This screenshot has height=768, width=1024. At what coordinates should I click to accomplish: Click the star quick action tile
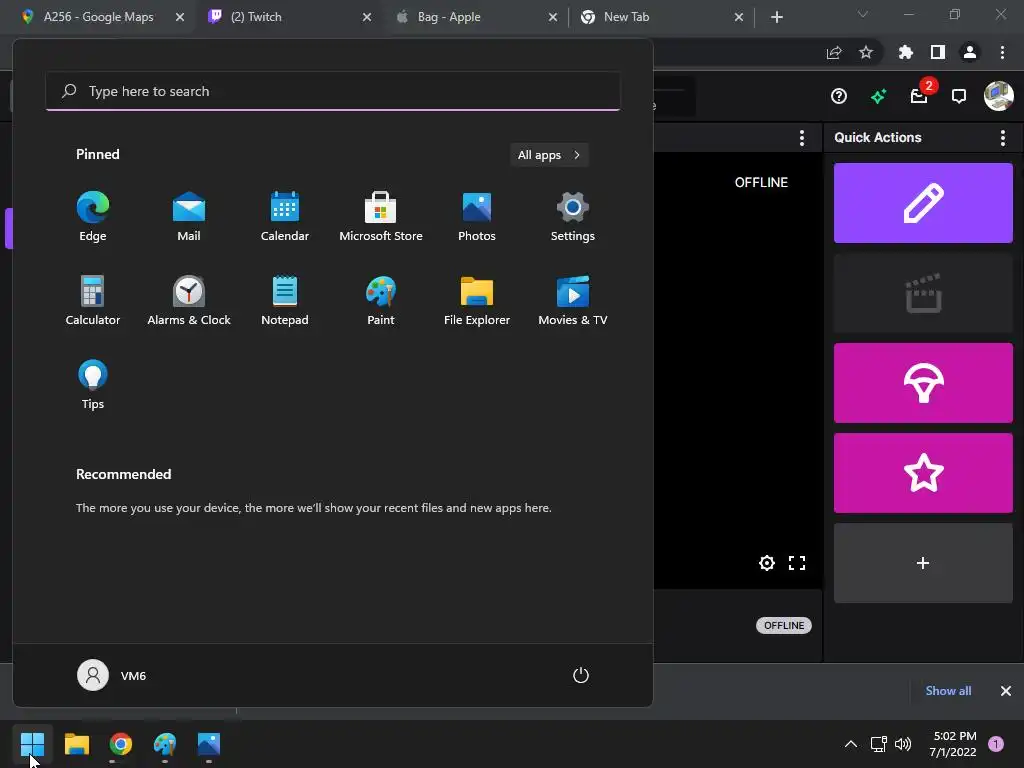pyautogui.click(x=923, y=473)
